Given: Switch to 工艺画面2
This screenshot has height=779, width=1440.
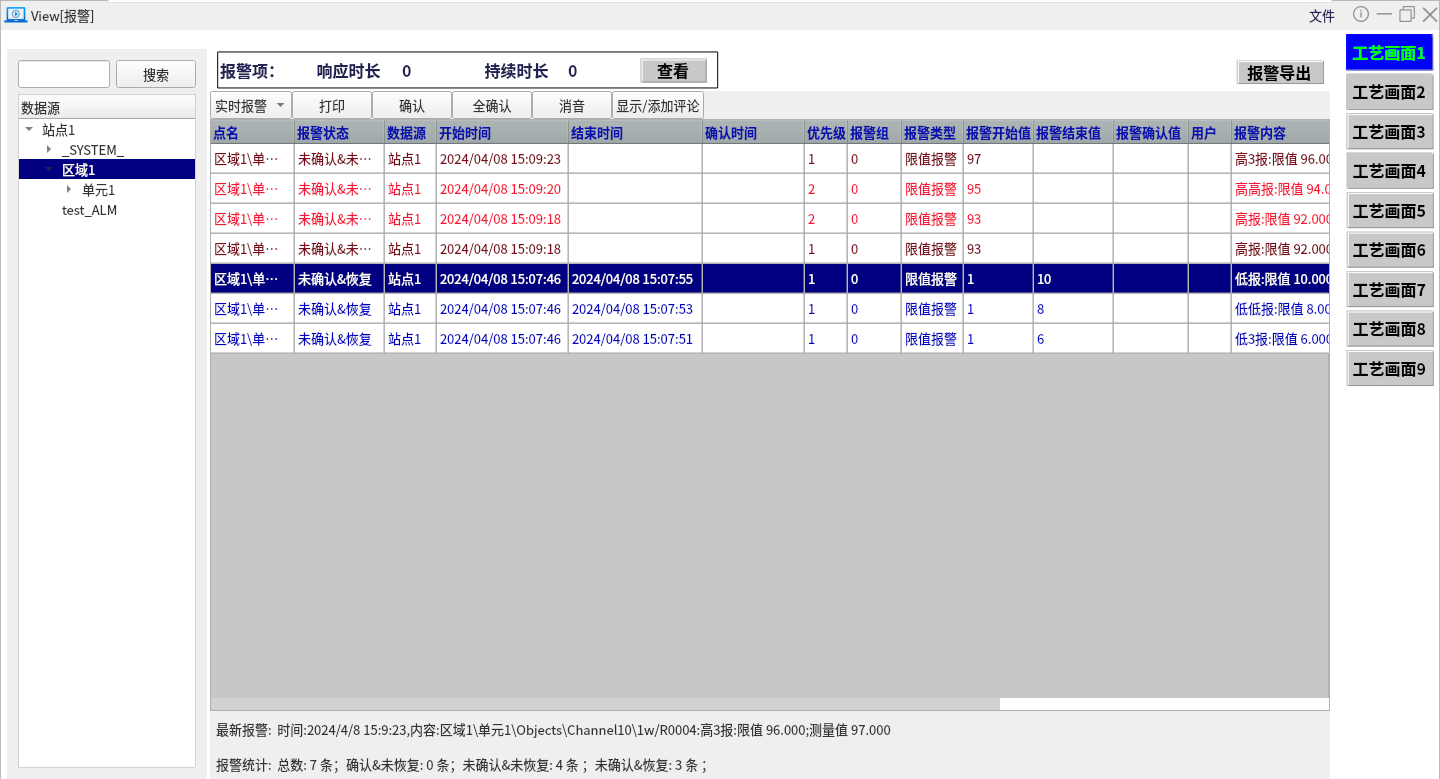Looking at the screenshot, I should tap(1389, 93).
